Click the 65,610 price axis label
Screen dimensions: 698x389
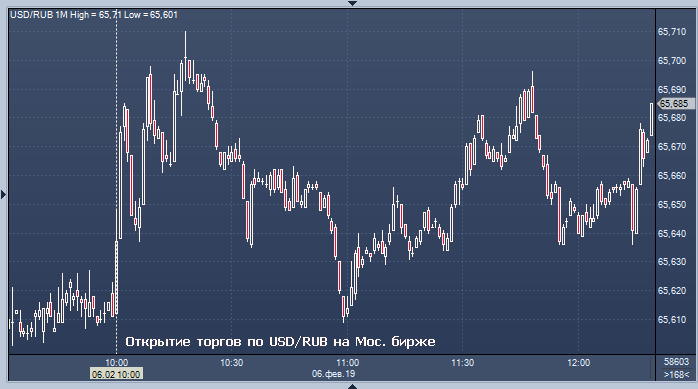click(672, 320)
